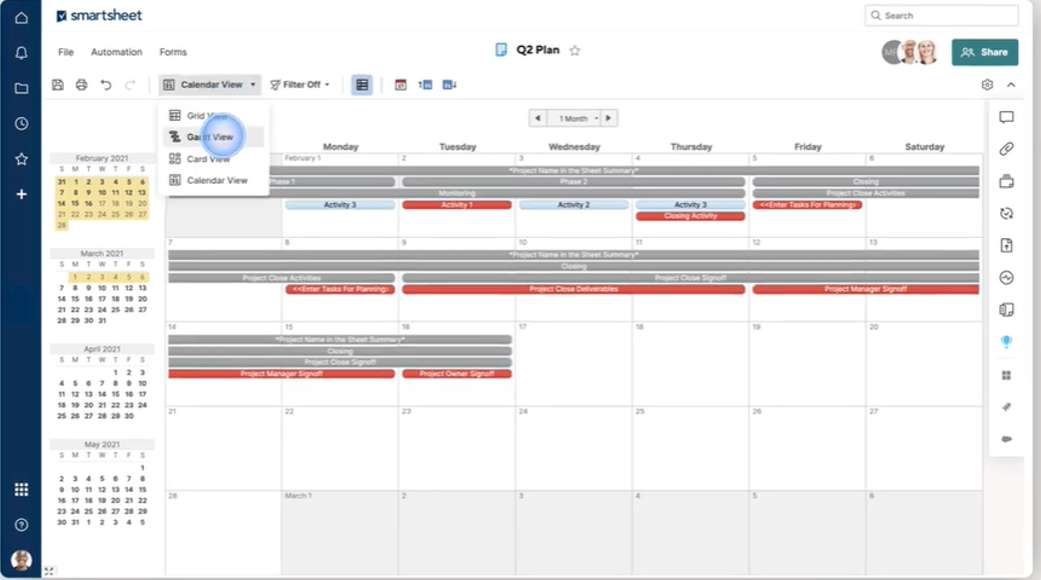This screenshot has width=1041, height=580.
Task: Toggle Filter Off in the toolbar
Action: click(298, 84)
